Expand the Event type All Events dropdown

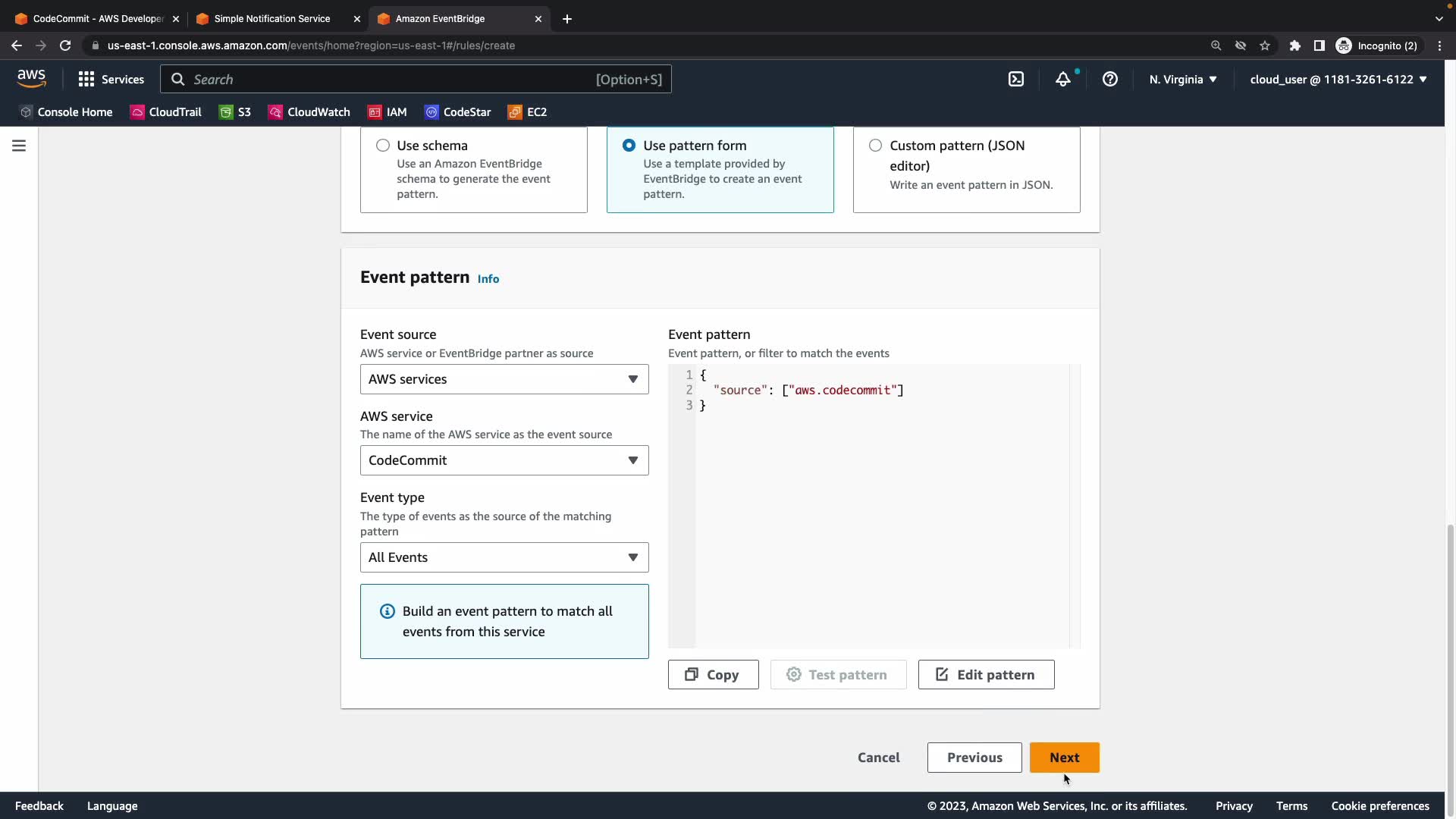504,557
